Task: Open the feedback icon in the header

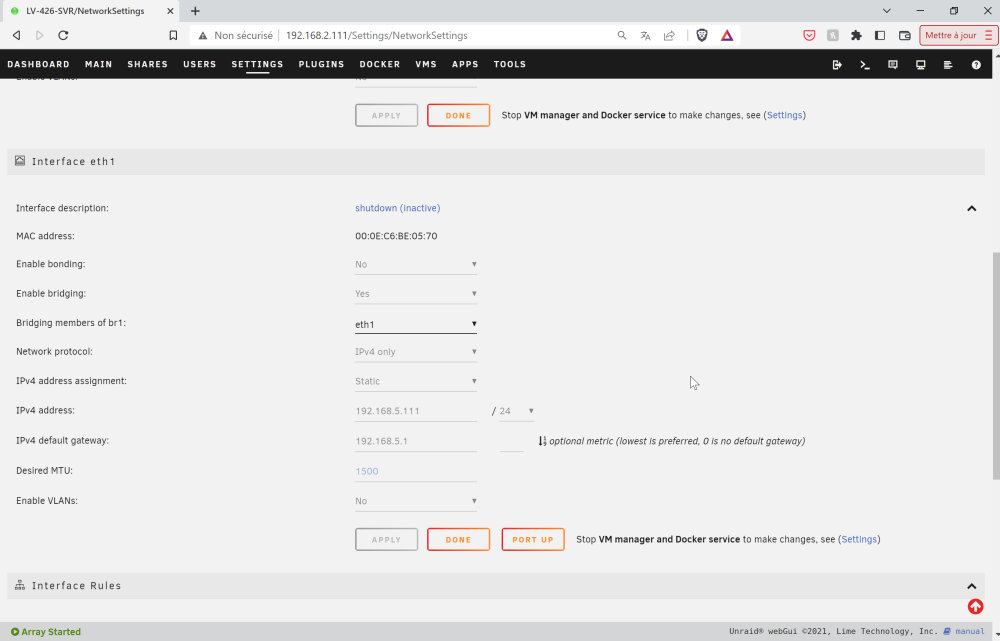Action: point(893,64)
